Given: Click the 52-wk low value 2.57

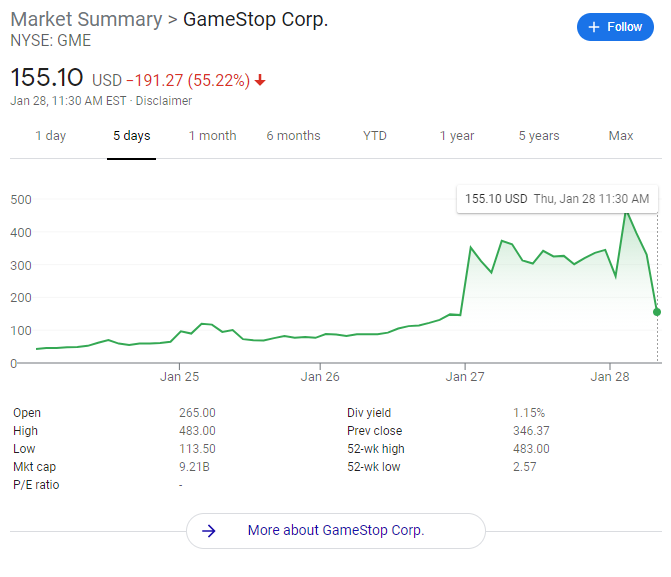Looking at the screenshot, I should click(x=525, y=467).
